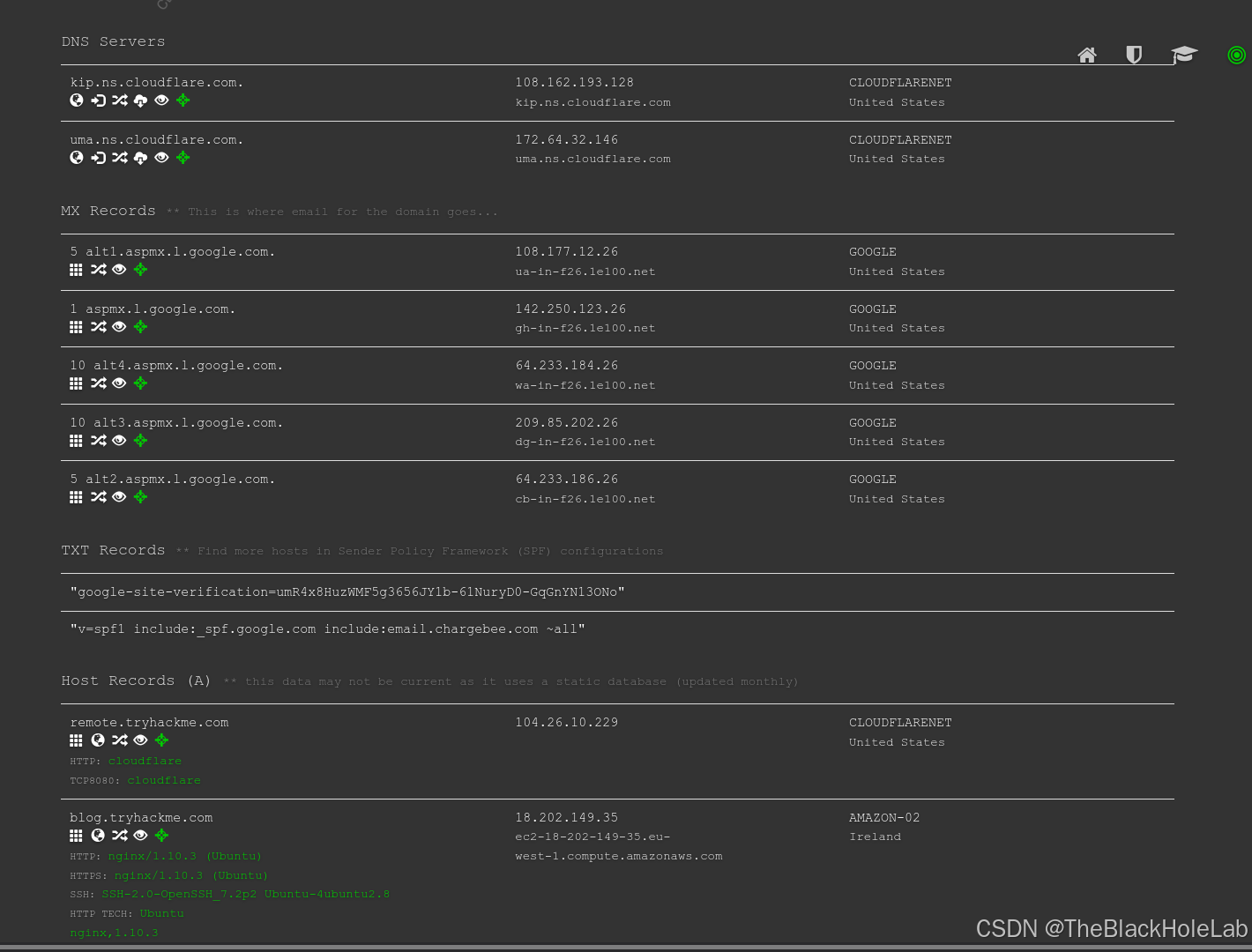Click shuffle icon under alt4.aspmx.l.google.com
The image size is (1252, 952).
(98, 383)
